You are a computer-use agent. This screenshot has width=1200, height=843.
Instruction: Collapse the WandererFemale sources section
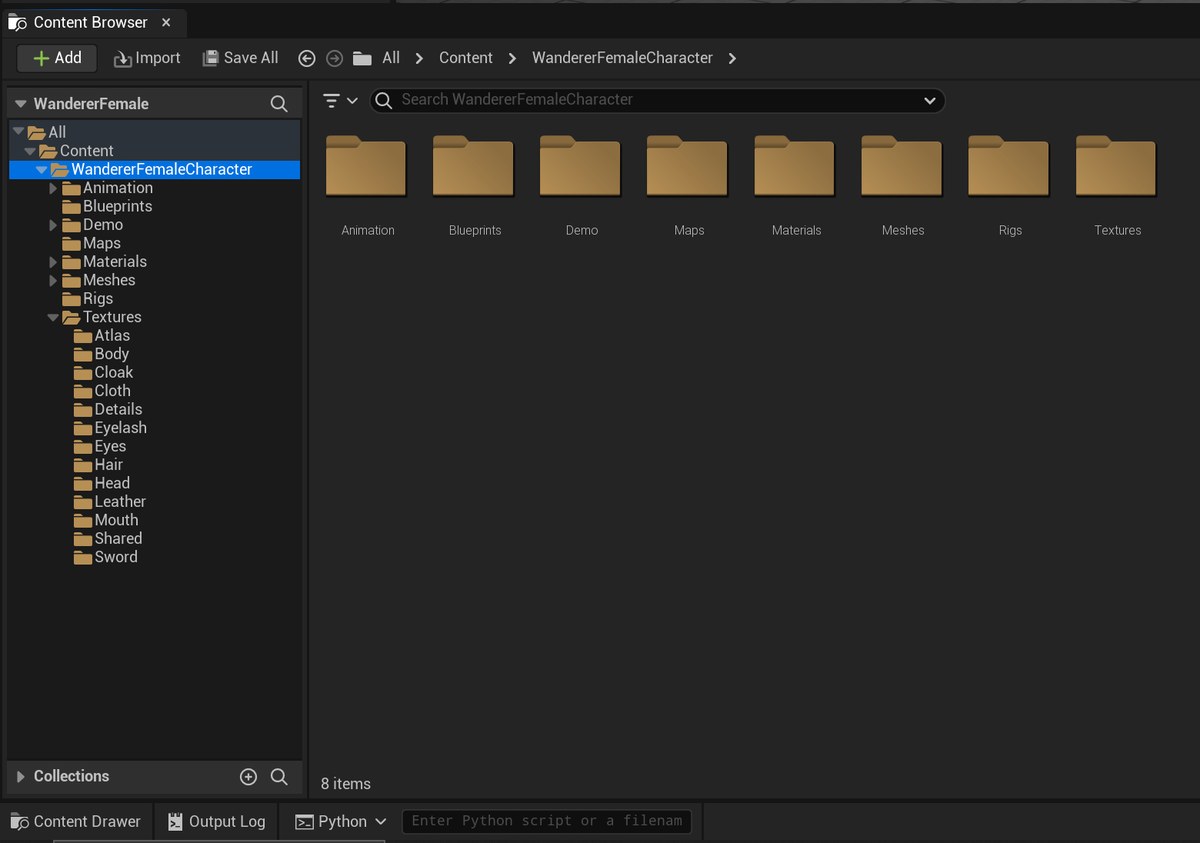click(x=20, y=104)
